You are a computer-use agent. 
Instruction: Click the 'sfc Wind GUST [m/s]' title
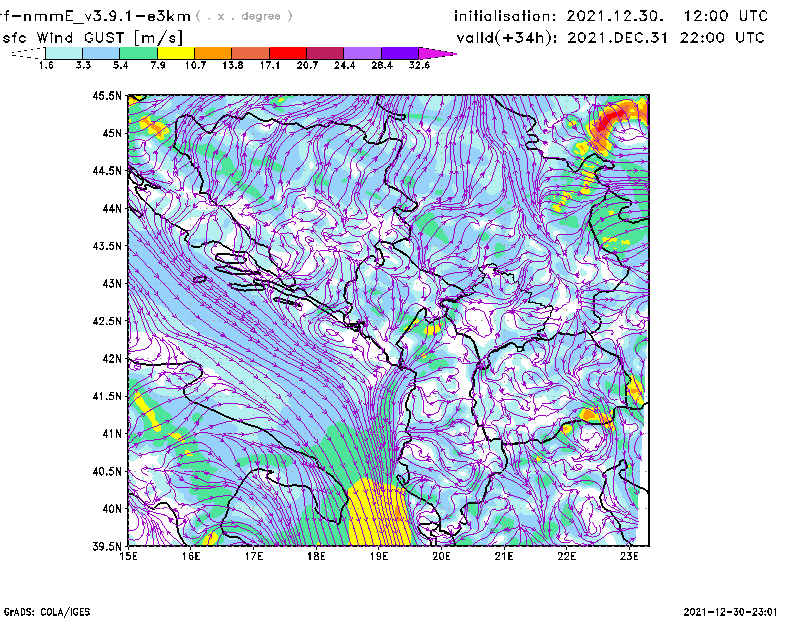coord(92,38)
